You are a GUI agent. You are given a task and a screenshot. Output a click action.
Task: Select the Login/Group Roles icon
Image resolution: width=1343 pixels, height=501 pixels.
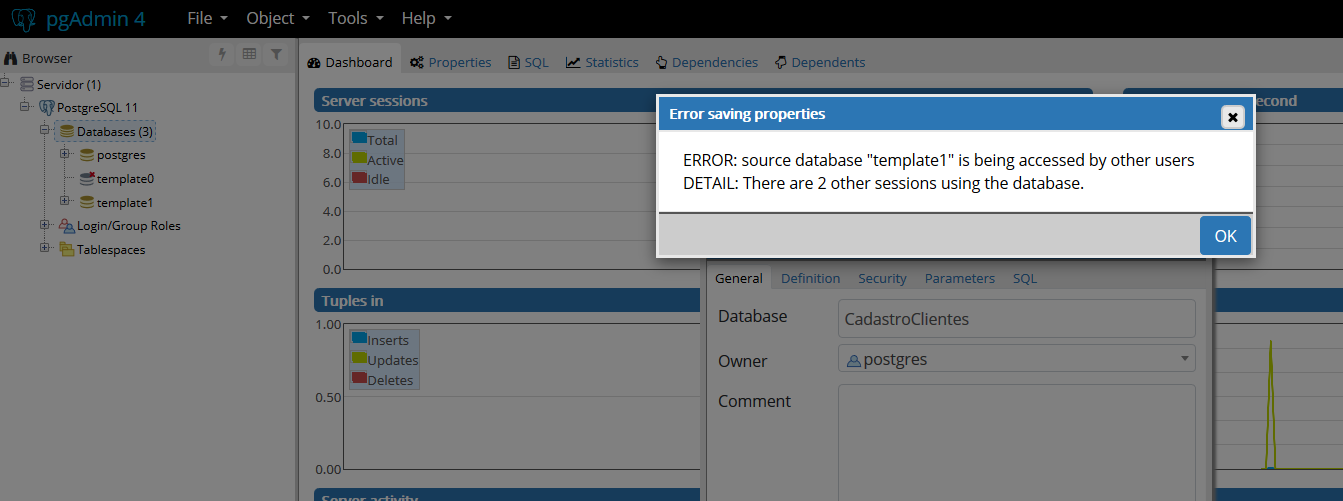(x=67, y=226)
